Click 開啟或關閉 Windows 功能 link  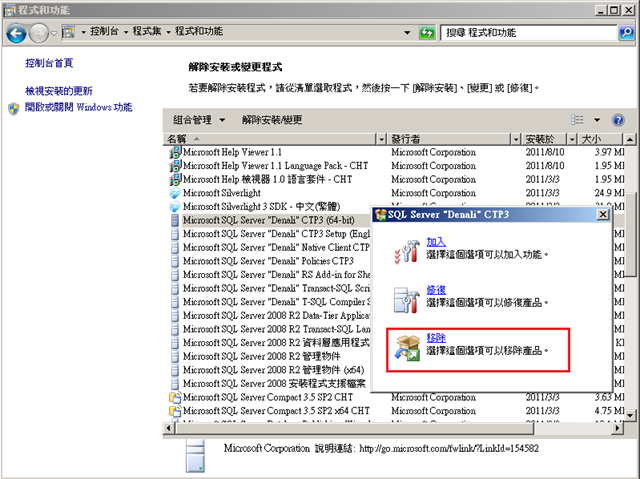pyautogui.click(x=78, y=107)
